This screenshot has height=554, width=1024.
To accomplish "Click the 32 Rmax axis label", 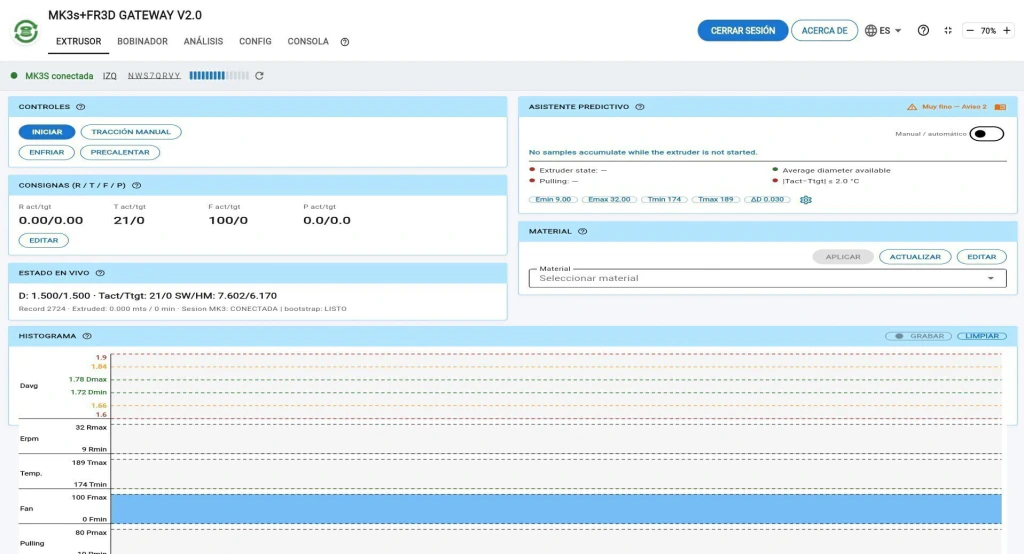I will tap(91, 428).
